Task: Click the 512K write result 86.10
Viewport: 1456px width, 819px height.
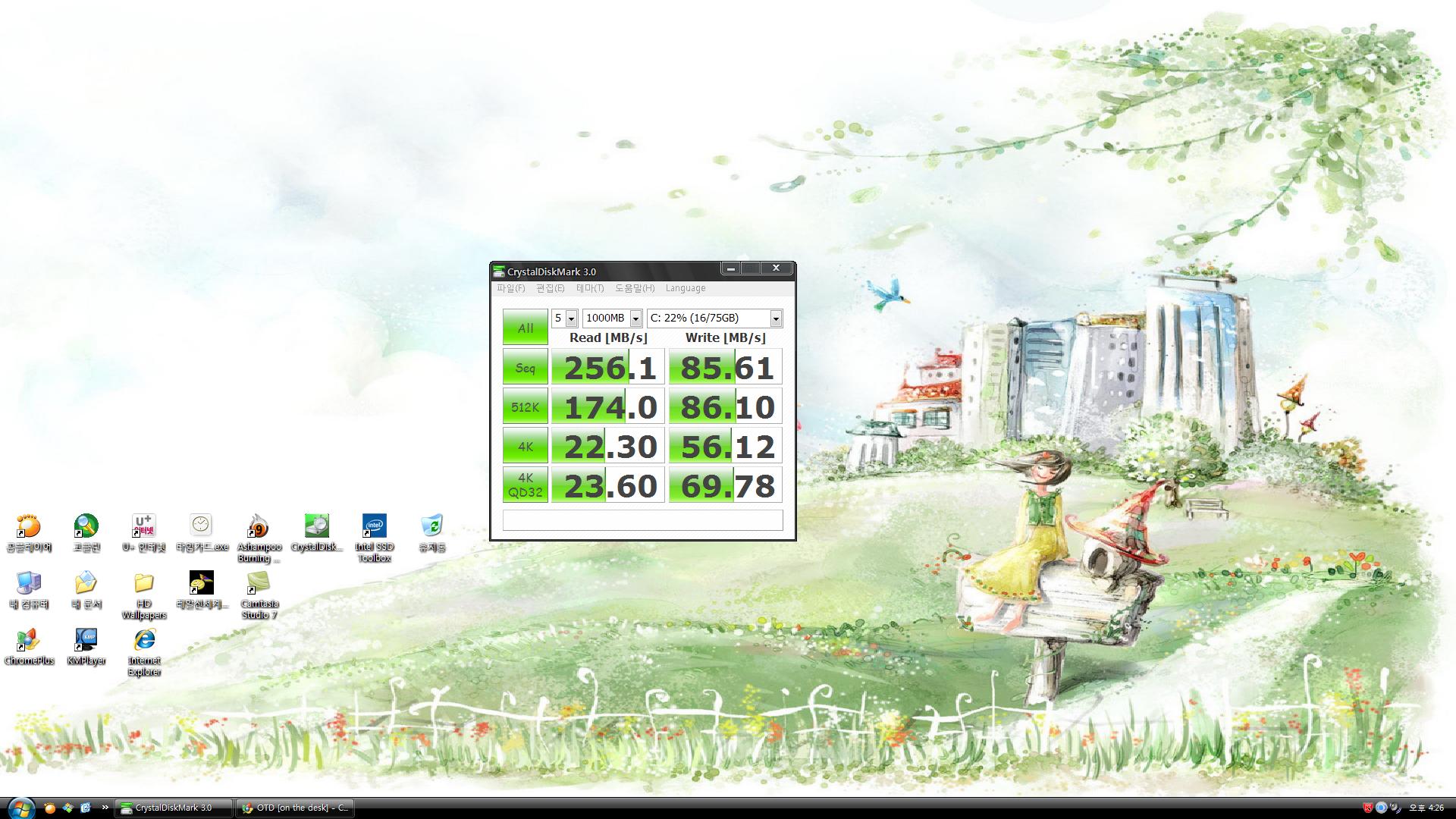Action: point(726,407)
